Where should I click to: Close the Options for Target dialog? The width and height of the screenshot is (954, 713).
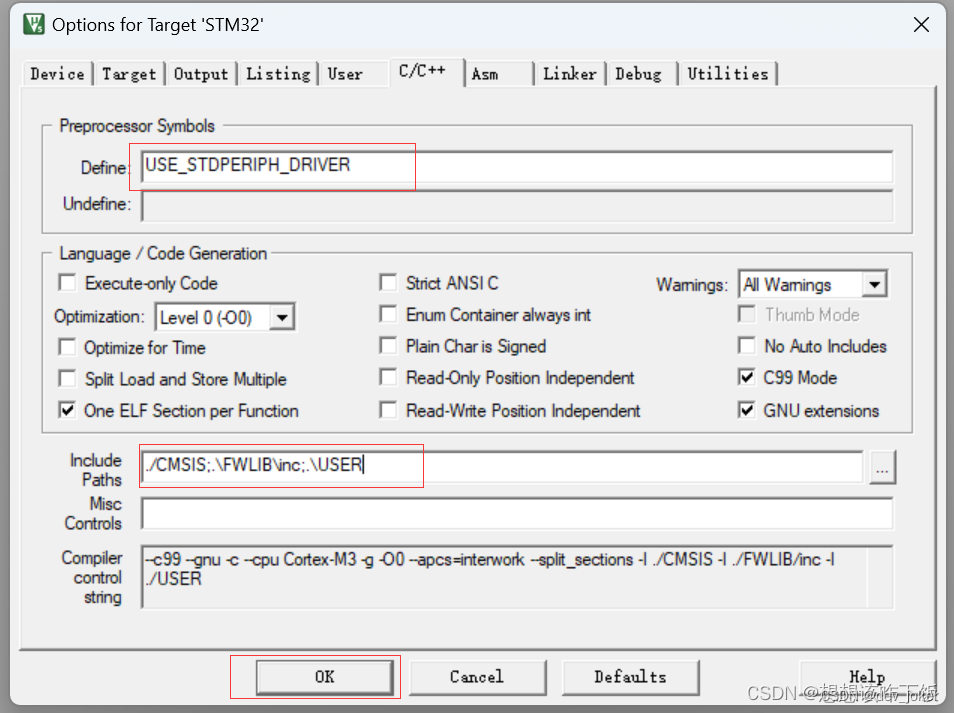click(921, 24)
